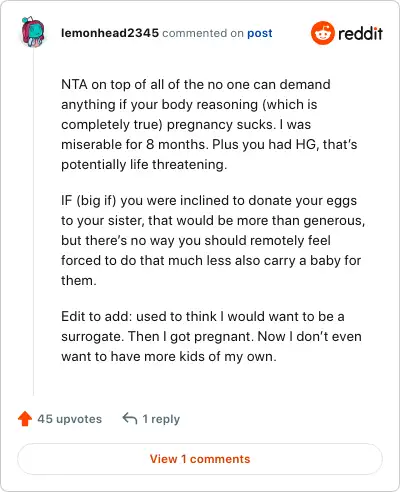Click the word "them." ending second paragraph
Viewport: 400px width, 492px height.
point(79,280)
